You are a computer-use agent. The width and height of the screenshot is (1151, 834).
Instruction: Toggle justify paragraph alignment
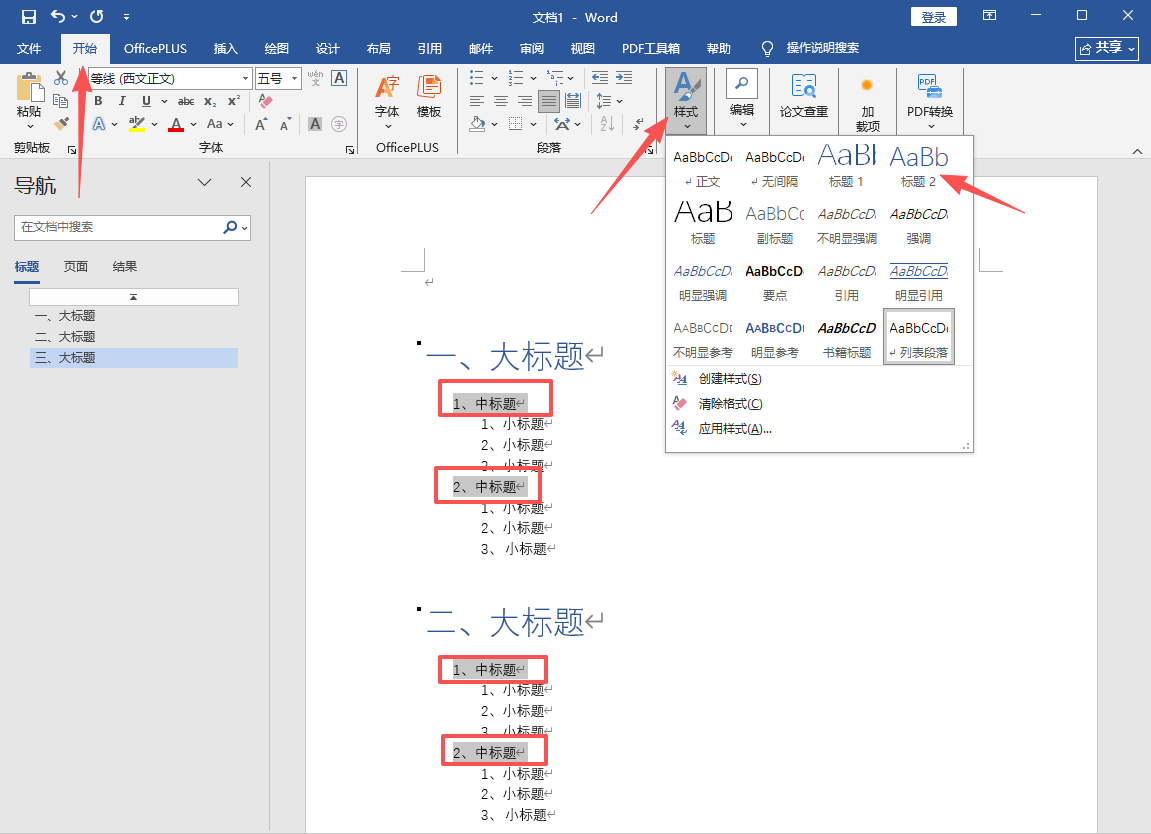(x=549, y=101)
